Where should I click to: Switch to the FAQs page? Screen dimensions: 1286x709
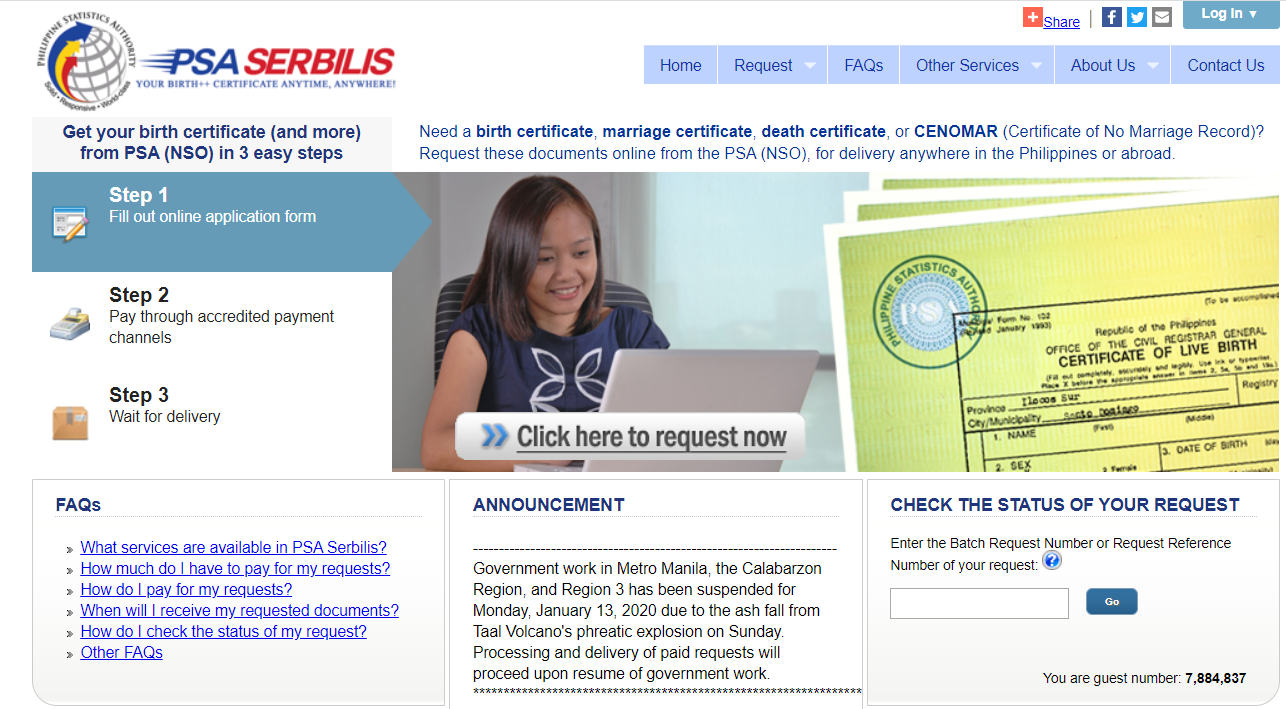(862, 64)
